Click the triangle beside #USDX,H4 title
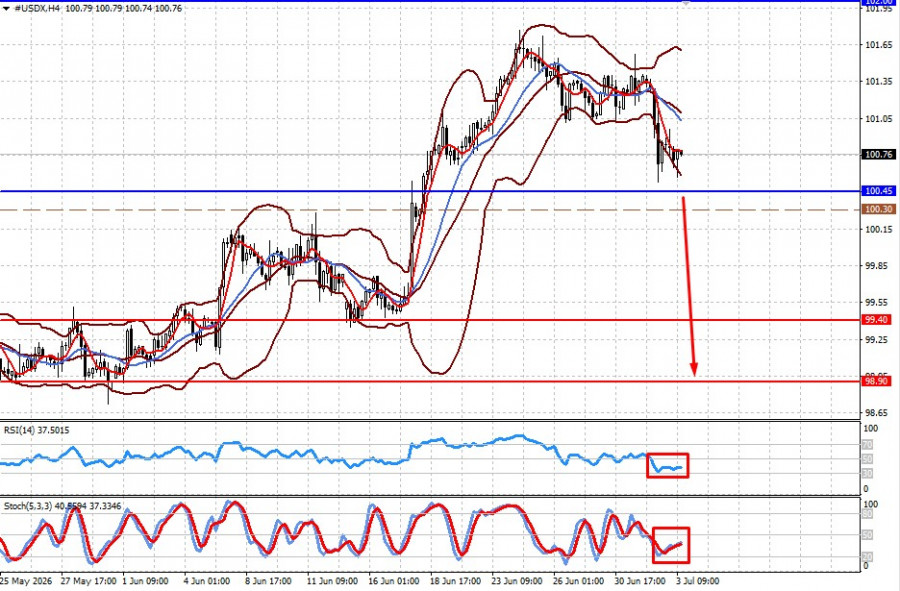The height and width of the screenshot is (591, 900). 6,9
